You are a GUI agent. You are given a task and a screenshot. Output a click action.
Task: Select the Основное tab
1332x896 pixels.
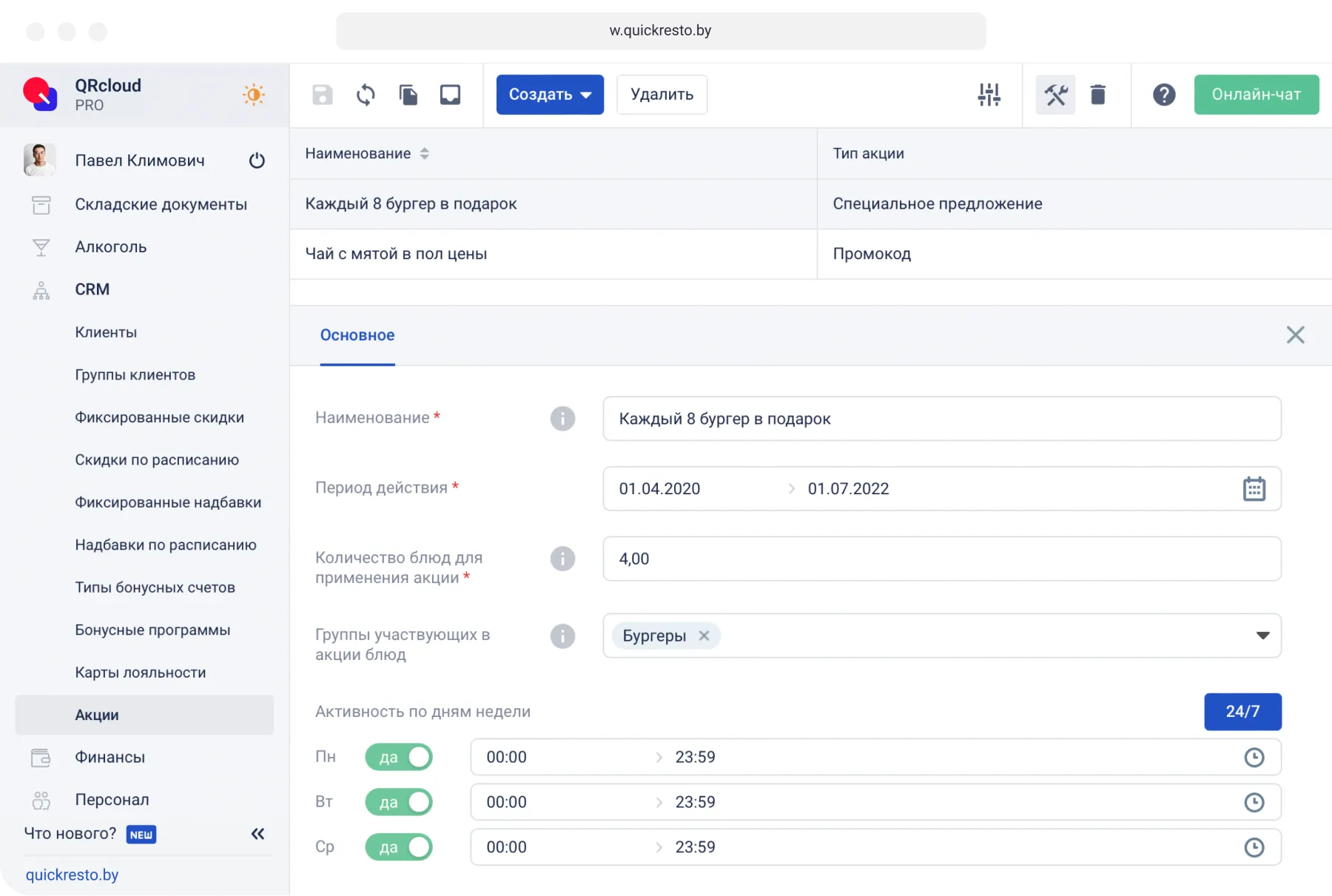pos(357,335)
